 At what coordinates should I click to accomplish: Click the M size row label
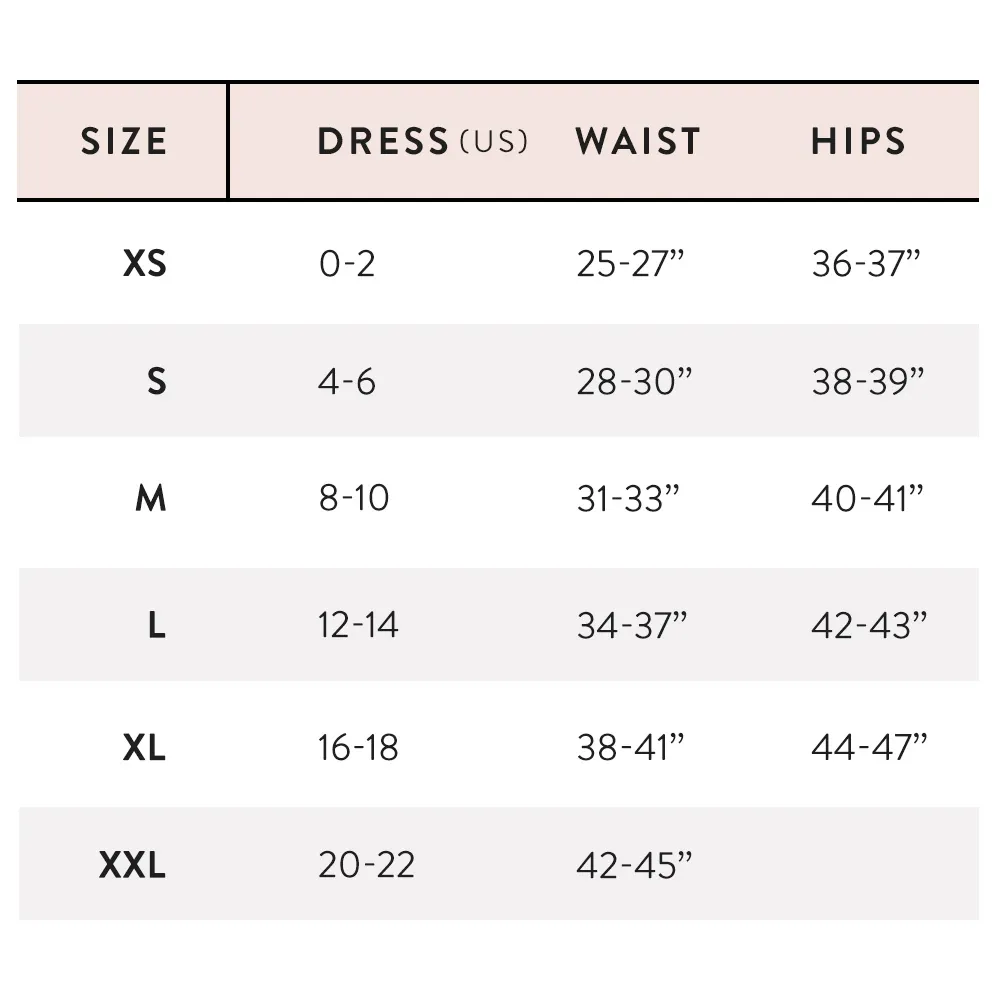pyautogui.click(x=151, y=498)
